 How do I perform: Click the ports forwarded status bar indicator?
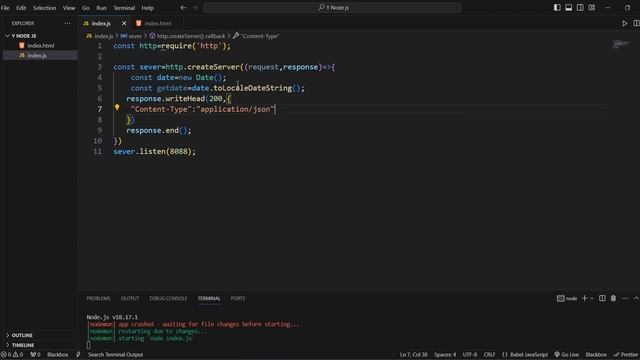coord(36,355)
